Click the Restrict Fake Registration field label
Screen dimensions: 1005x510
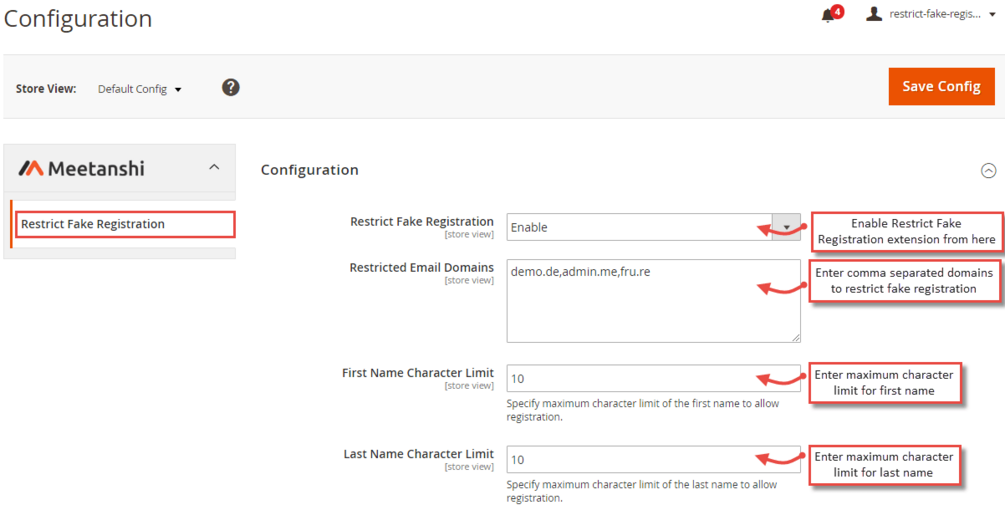coord(422,222)
